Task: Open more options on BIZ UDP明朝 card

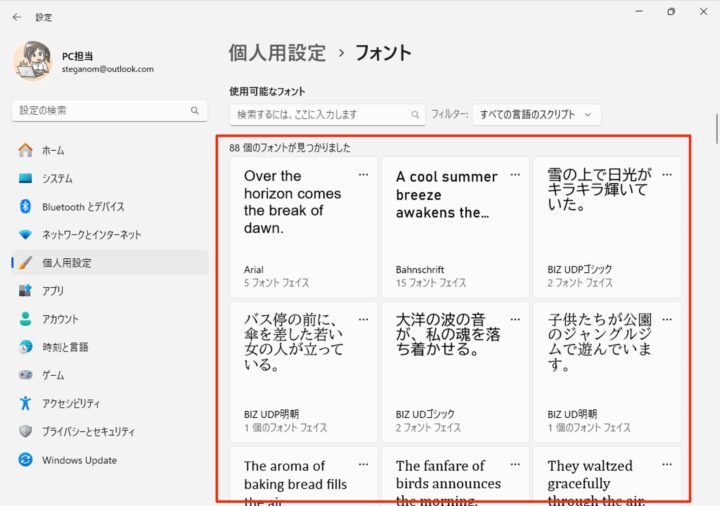Action: click(363, 319)
